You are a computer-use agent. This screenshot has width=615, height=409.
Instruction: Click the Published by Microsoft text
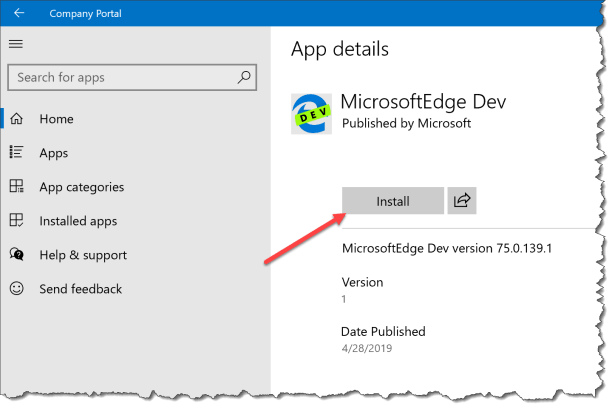pyautogui.click(x=406, y=123)
